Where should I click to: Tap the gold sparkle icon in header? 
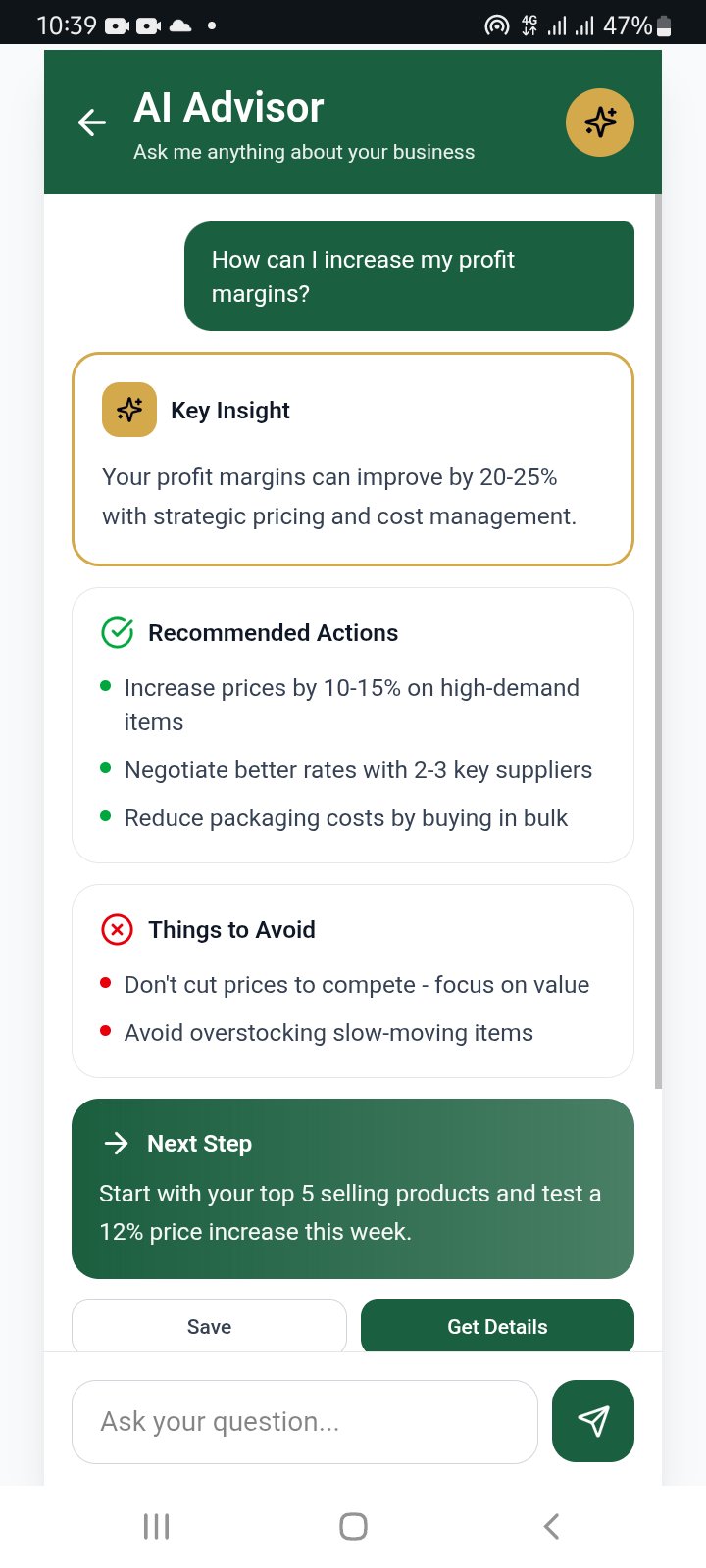point(600,122)
